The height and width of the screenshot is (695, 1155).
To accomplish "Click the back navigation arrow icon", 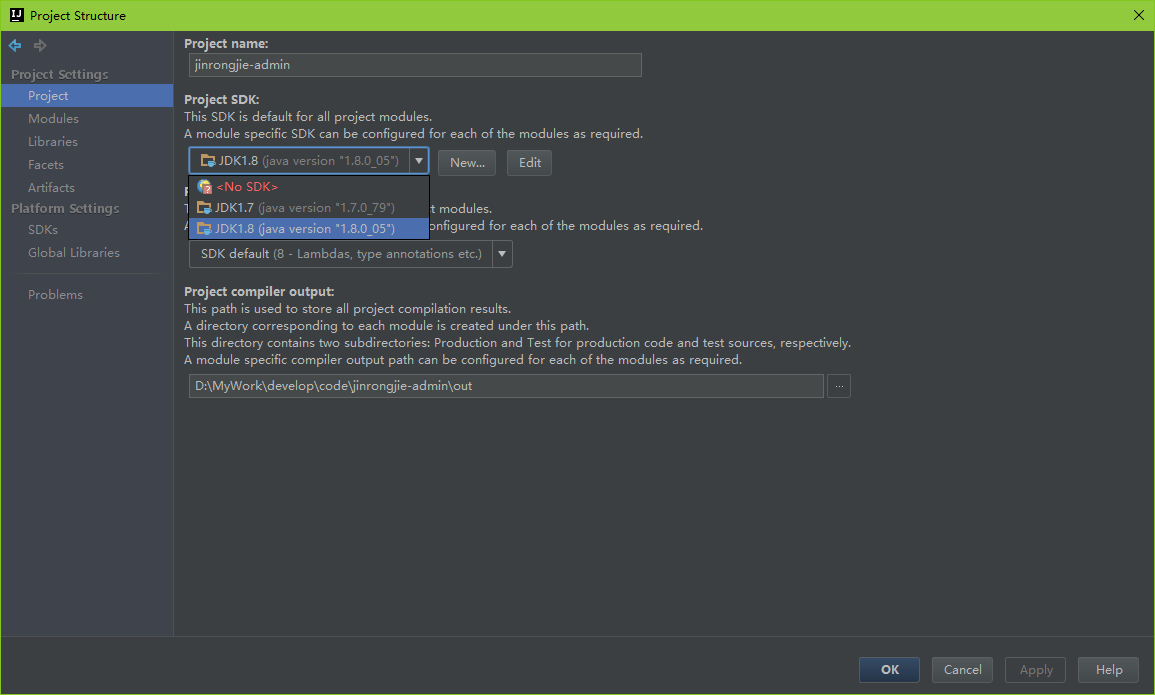I will pos(15,46).
